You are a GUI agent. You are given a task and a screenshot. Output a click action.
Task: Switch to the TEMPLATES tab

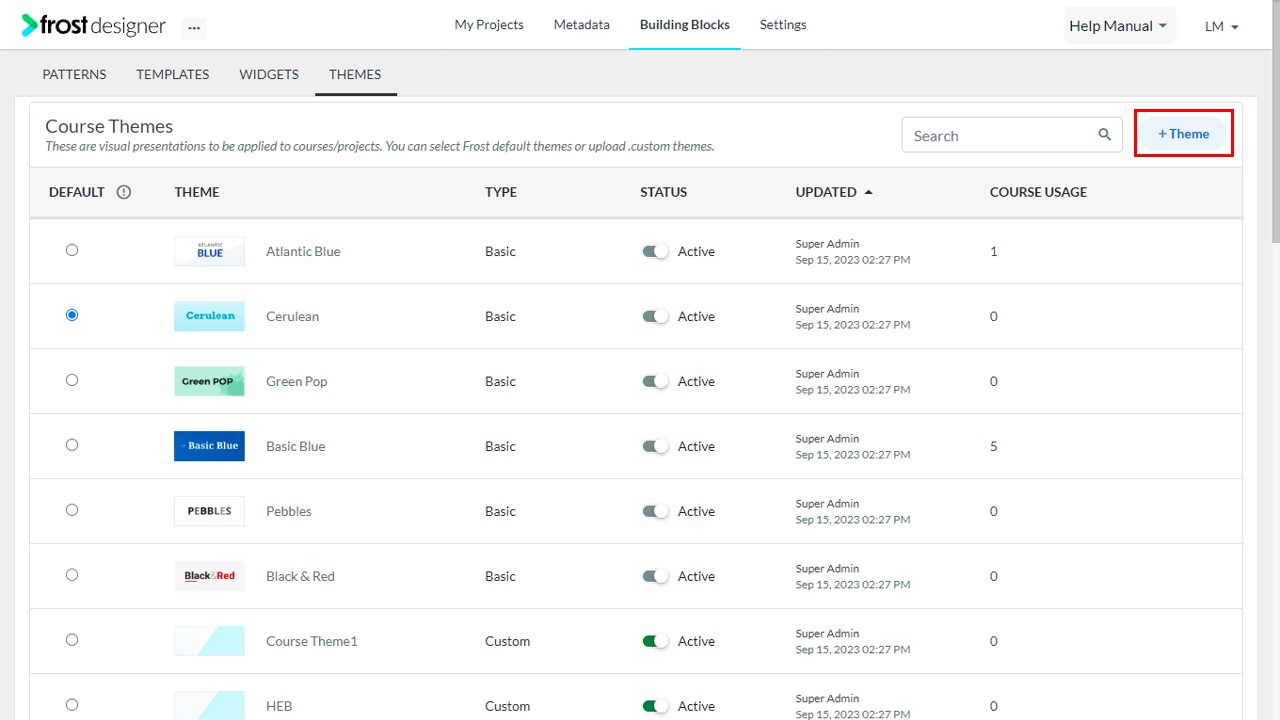(x=173, y=74)
